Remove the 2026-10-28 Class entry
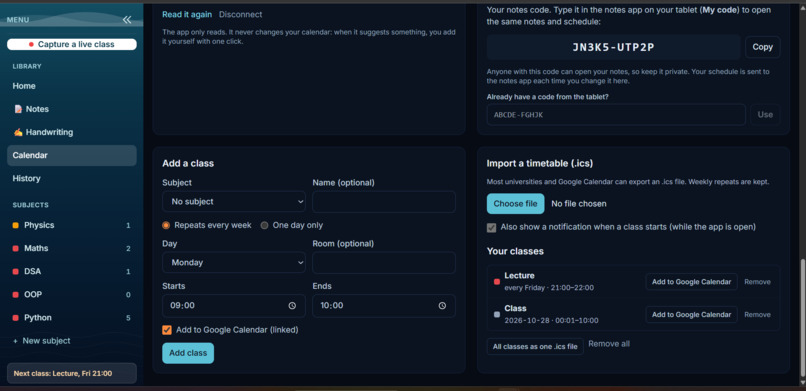 click(757, 314)
